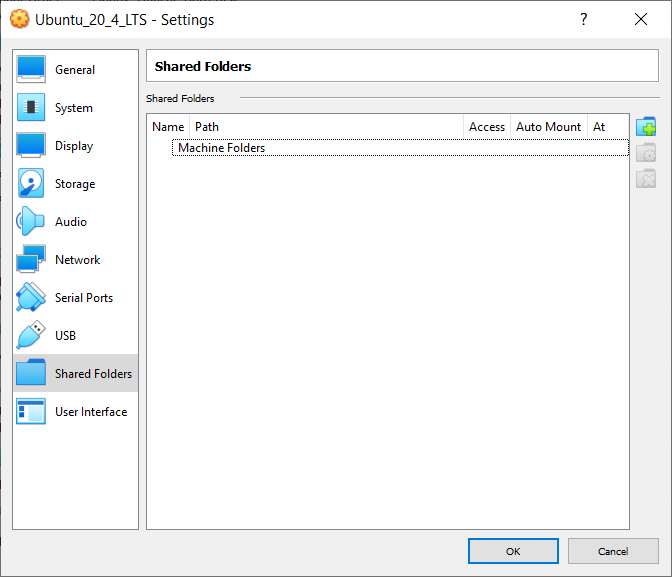The width and height of the screenshot is (672, 577).
Task: Click the Name column header
Action: [x=168, y=127]
